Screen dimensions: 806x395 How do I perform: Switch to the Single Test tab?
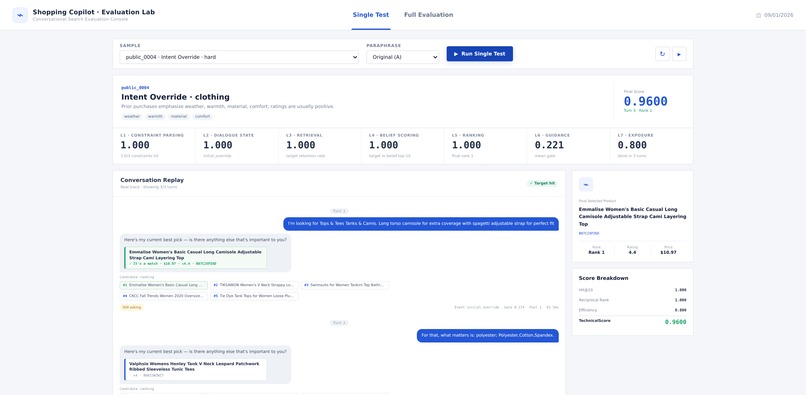[371, 15]
